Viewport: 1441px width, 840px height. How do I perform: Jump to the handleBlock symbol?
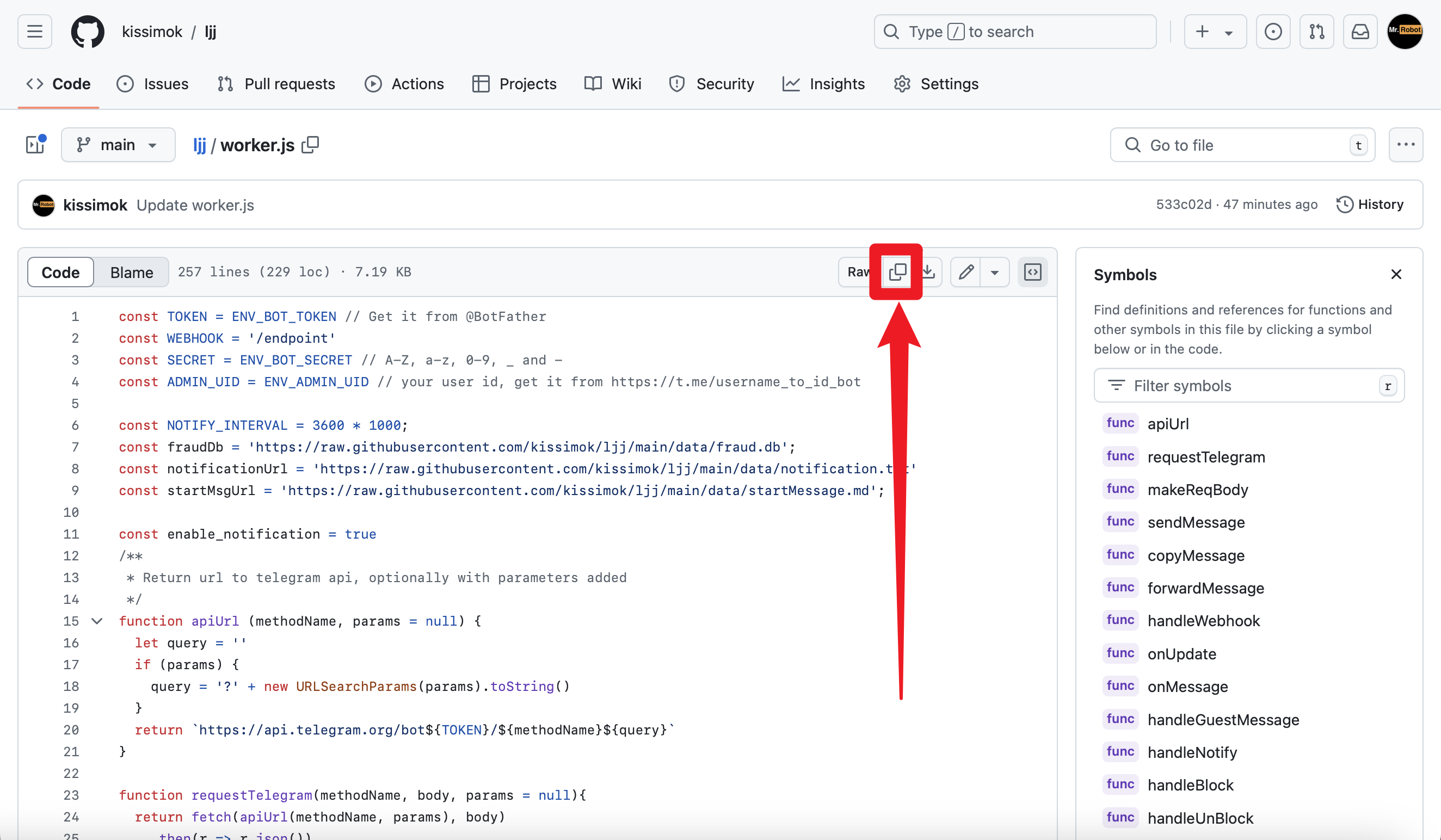1190,785
